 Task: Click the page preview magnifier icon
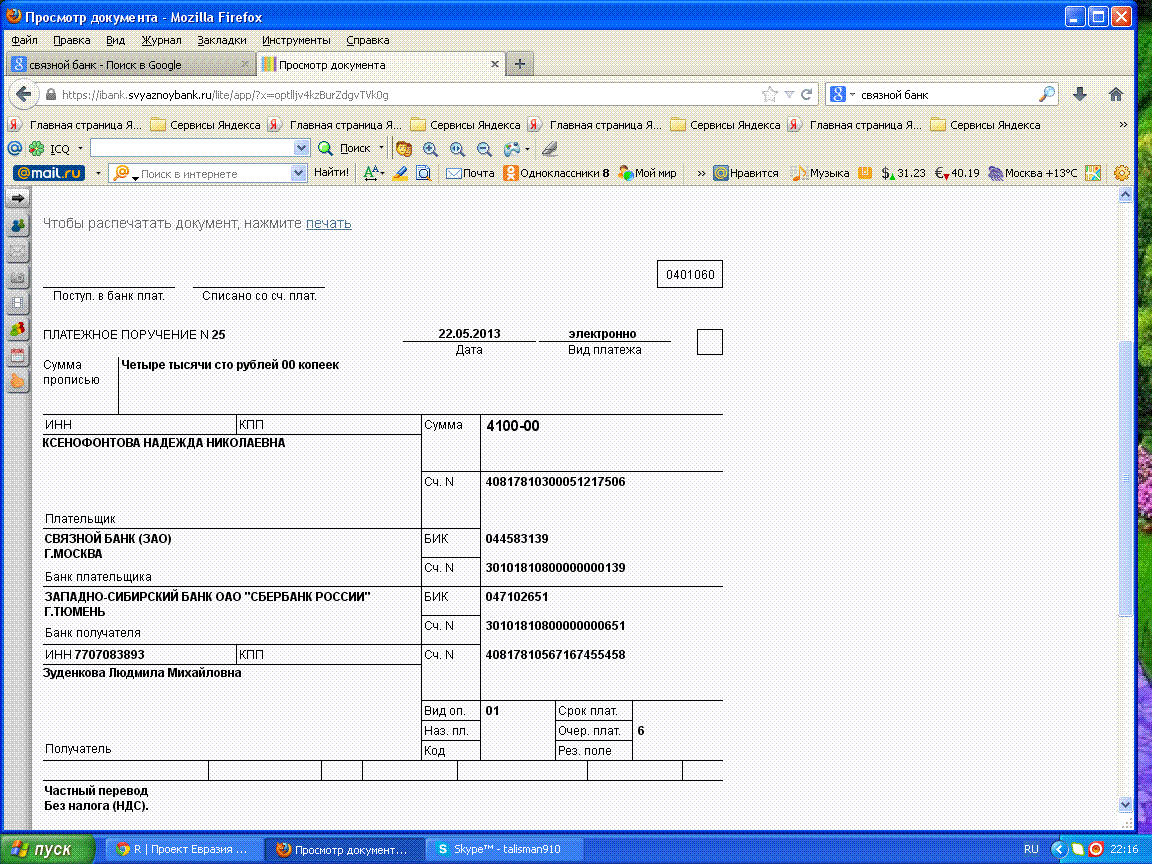[423, 173]
